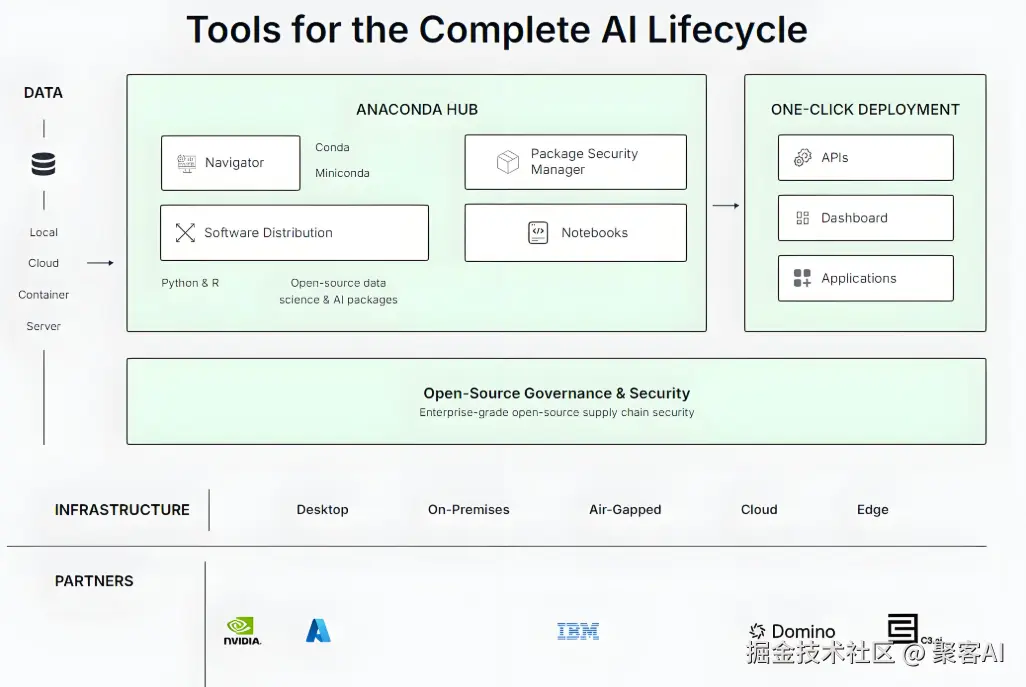
Task: Click the IBM partner logo
Action: pos(578,631)
